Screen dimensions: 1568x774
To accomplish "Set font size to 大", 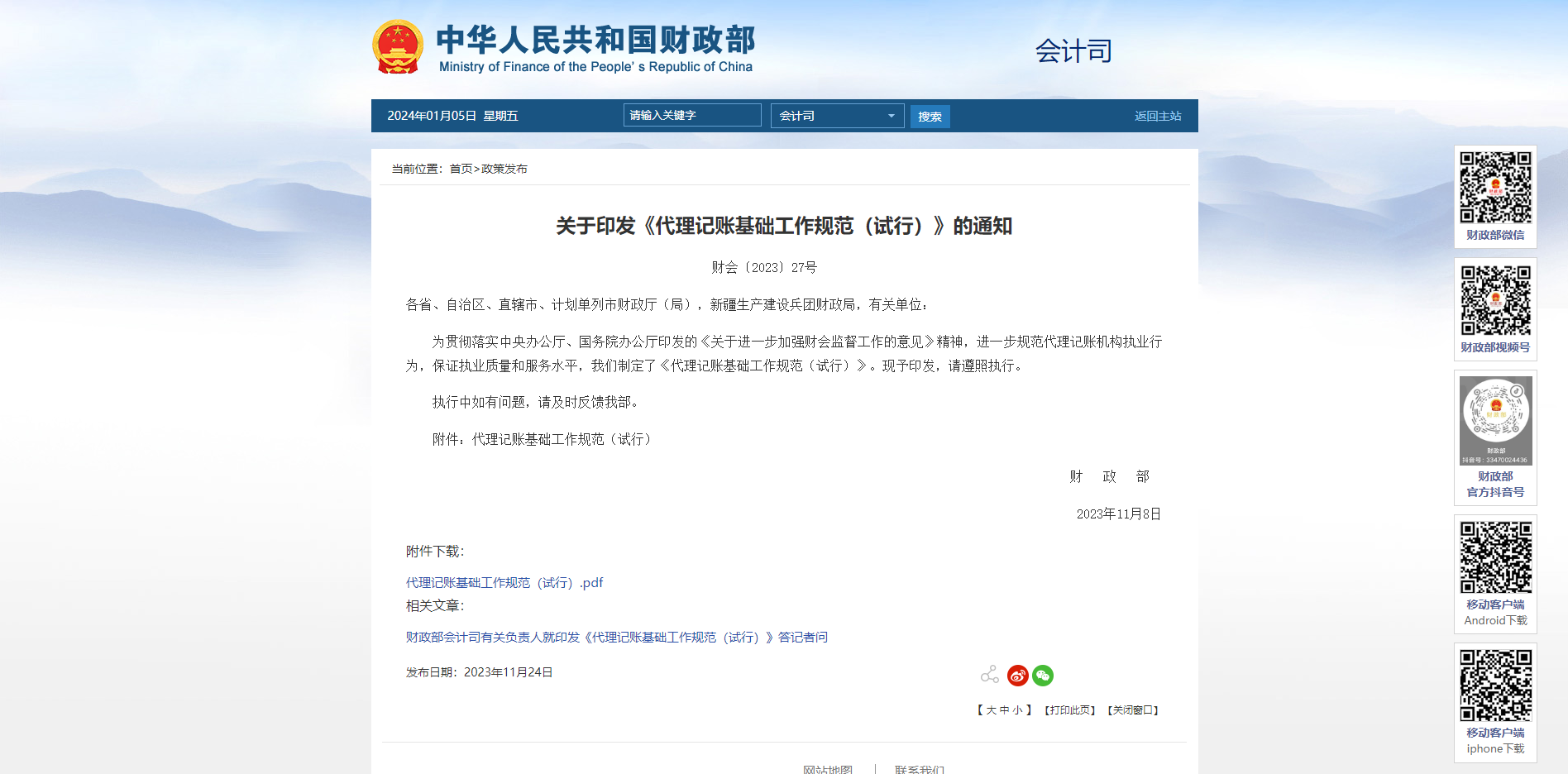I will [x=991, y=710].
